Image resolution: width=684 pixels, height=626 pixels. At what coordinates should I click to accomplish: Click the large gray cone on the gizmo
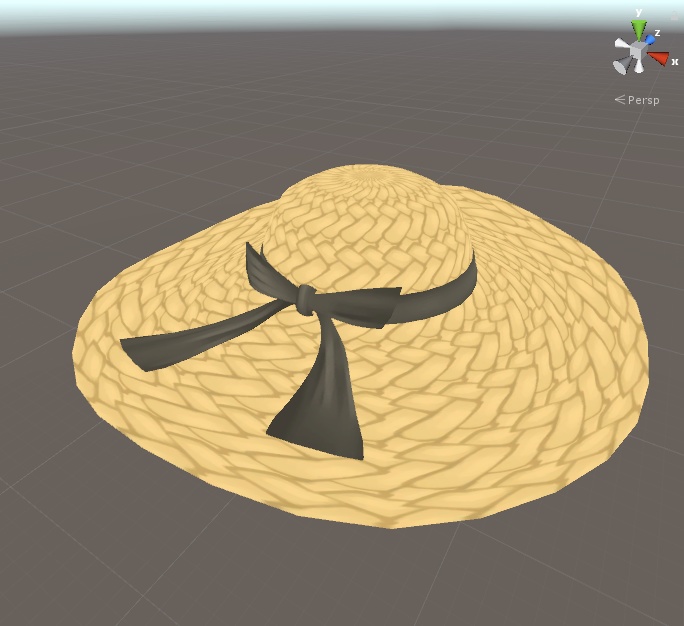[x=622, y=66]
